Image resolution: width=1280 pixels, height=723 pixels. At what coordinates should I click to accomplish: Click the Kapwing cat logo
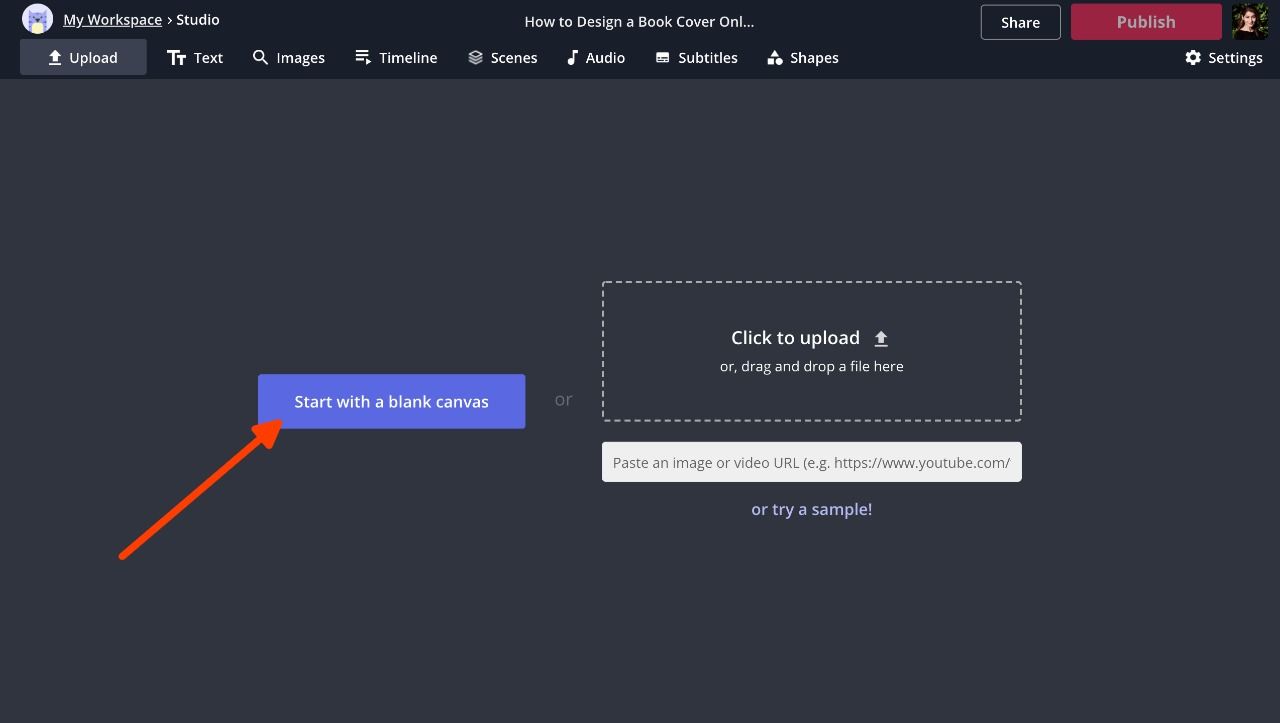point(37,19)
